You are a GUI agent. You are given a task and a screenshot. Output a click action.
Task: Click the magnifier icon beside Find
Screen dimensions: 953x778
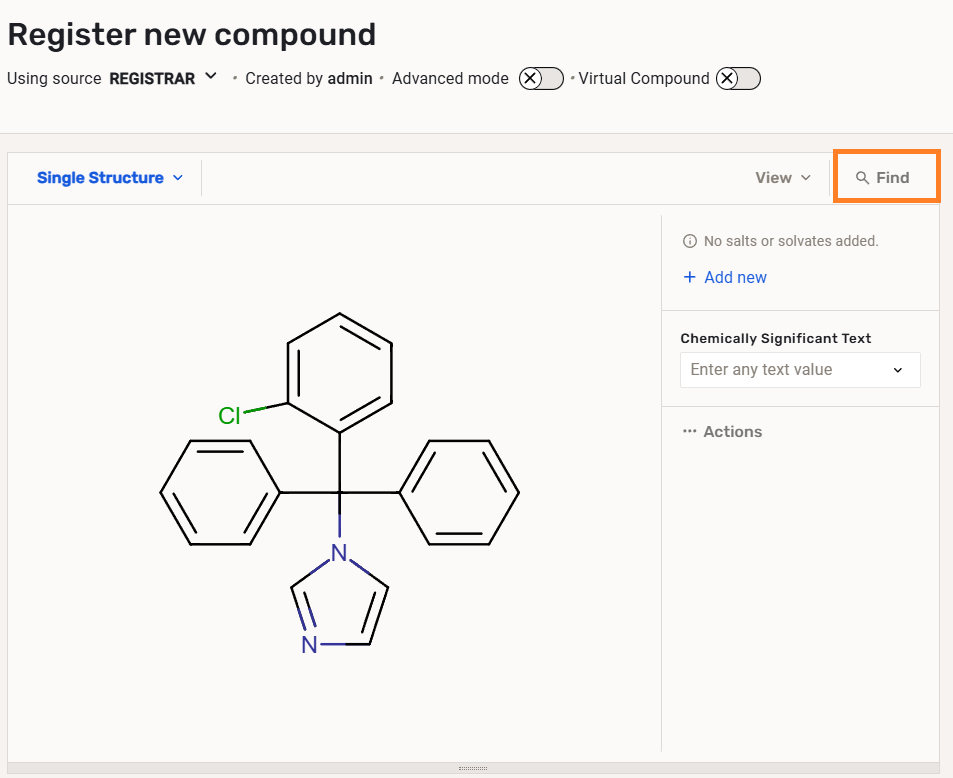click(x=862, y=178)
